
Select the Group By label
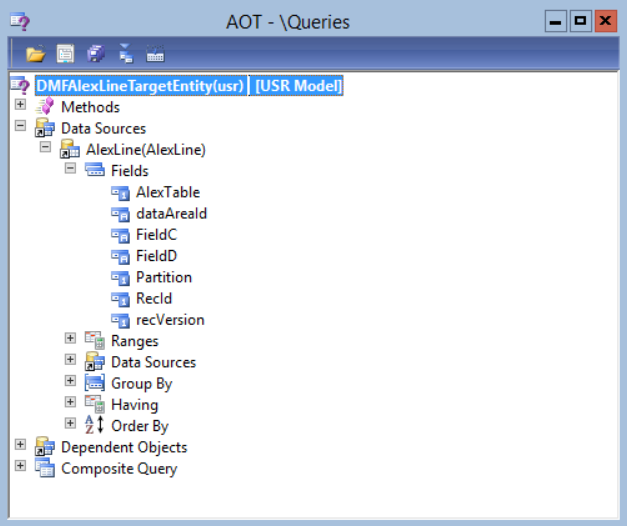tap(142, 383)
